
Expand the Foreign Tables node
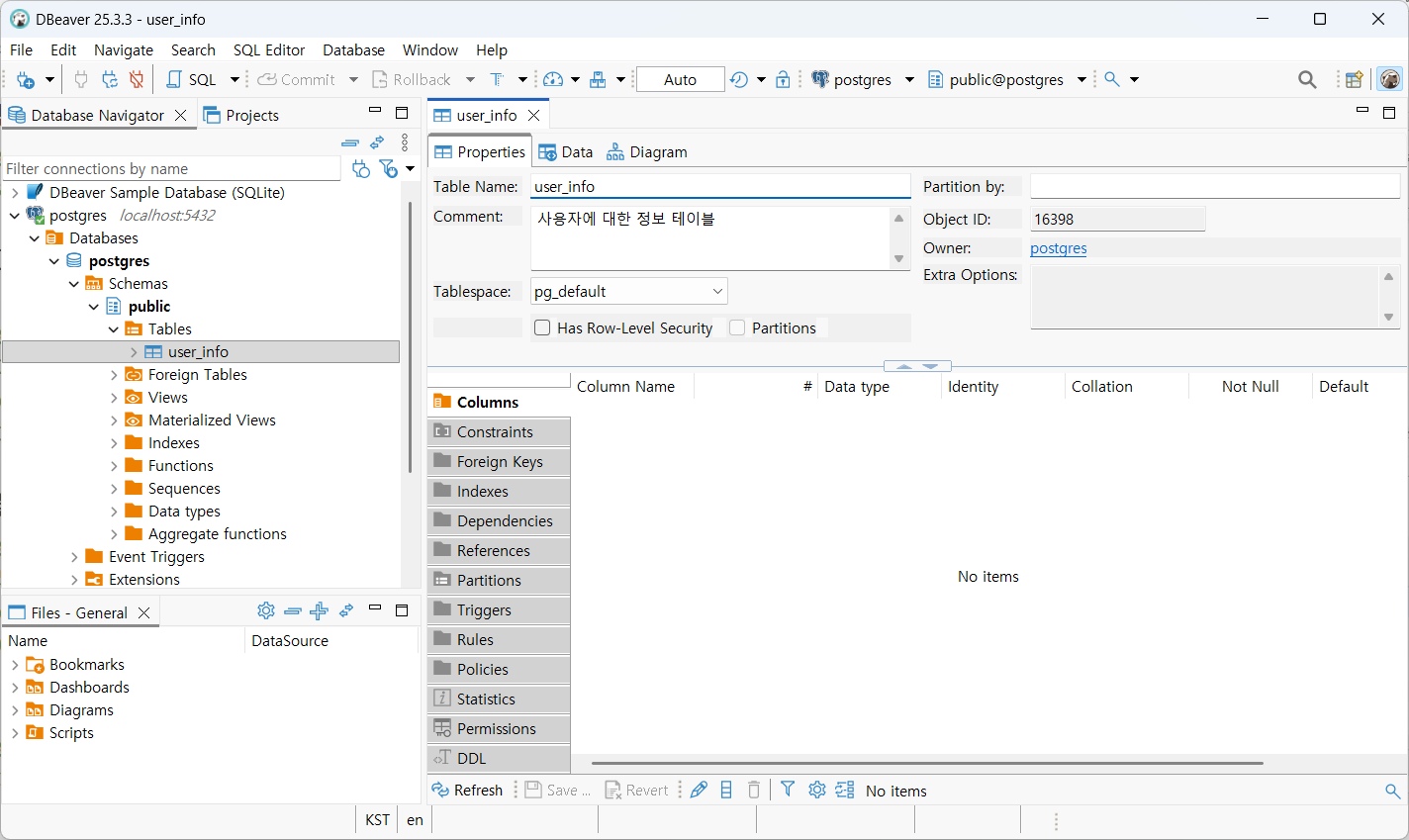(x=114, y=375)
